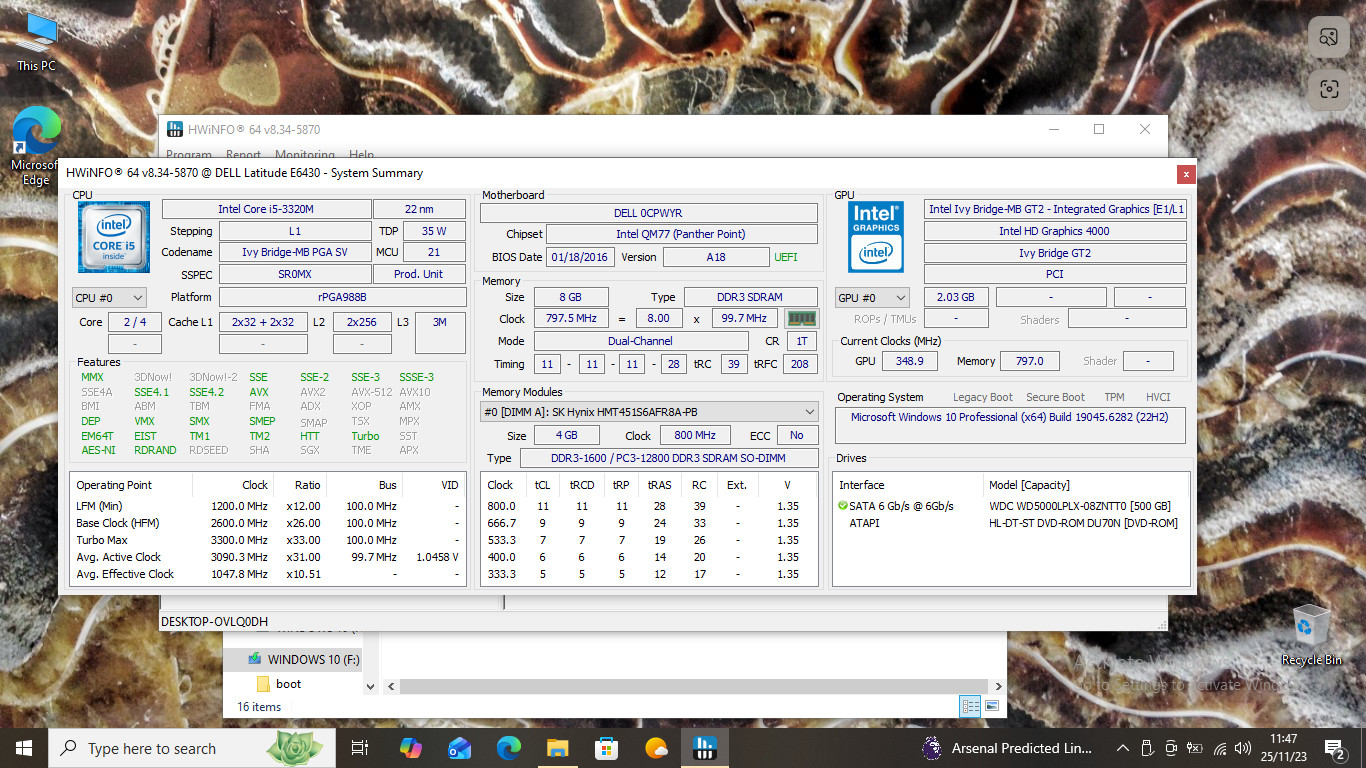
Task: Click the Intel HD Graphics 4000 field
Action: point(1055,231)
